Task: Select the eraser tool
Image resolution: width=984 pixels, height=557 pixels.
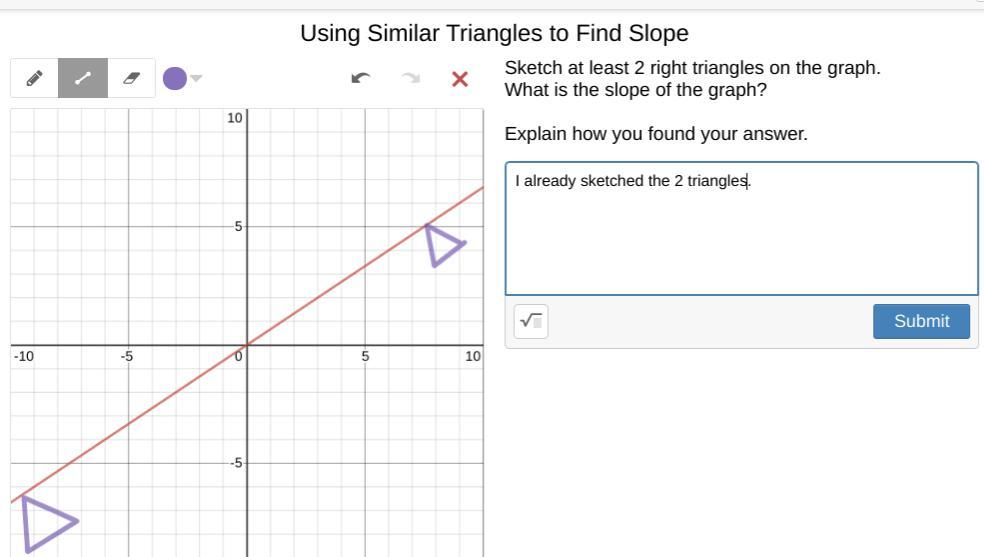Action: click(x=131, y=78)
